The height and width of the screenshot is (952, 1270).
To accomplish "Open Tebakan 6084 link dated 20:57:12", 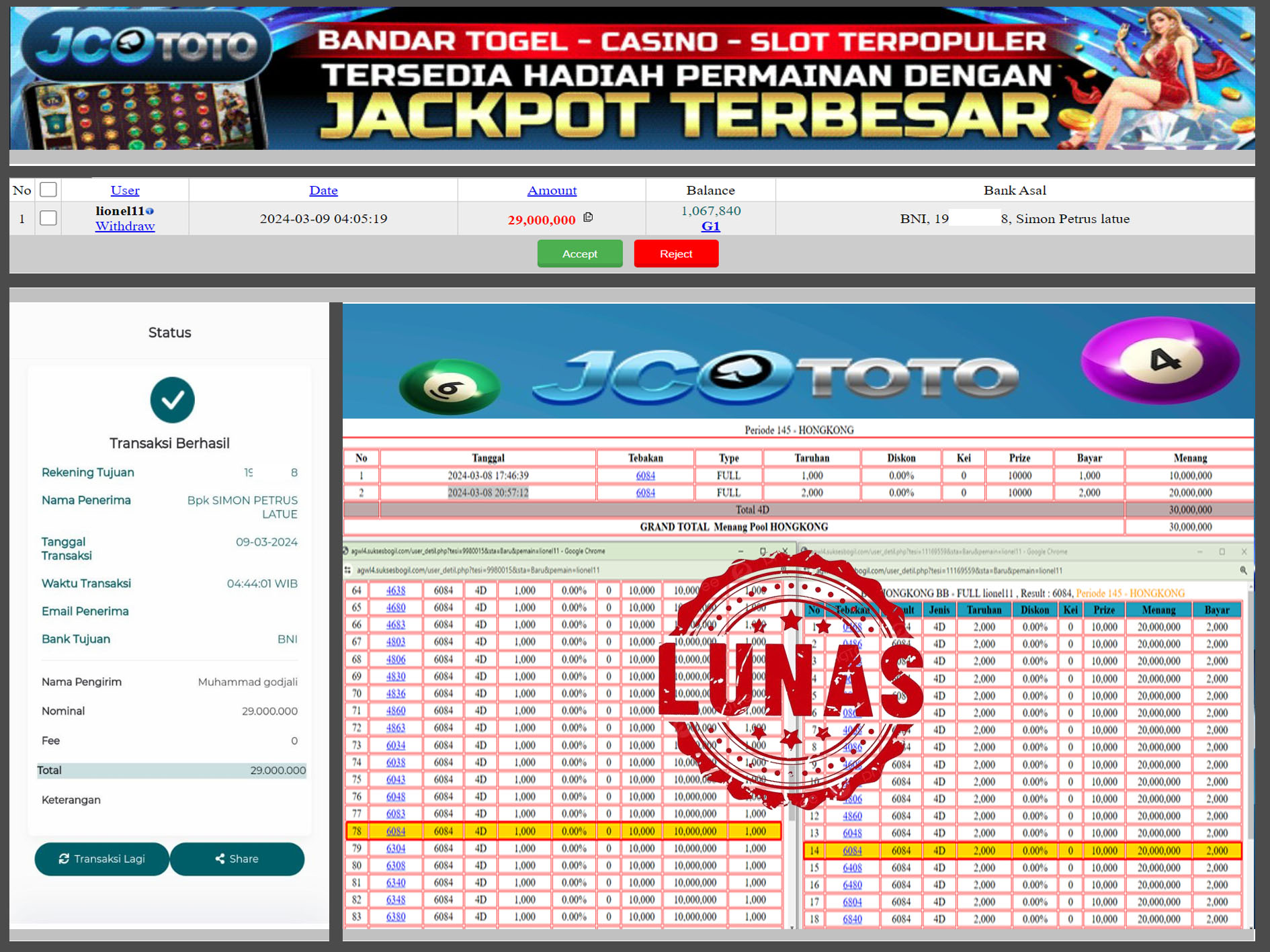I will 646,492.
